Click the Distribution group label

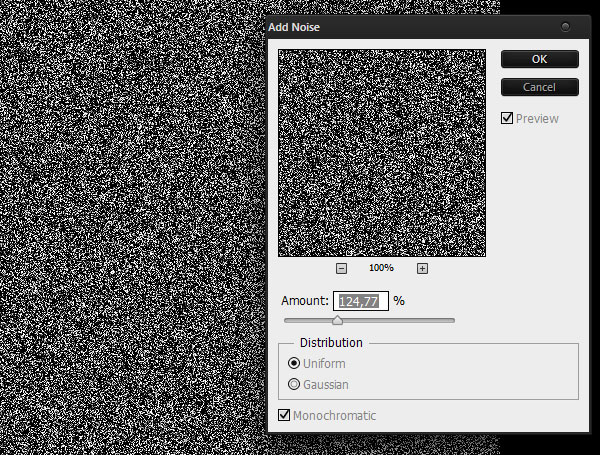[x=331, y=343]
